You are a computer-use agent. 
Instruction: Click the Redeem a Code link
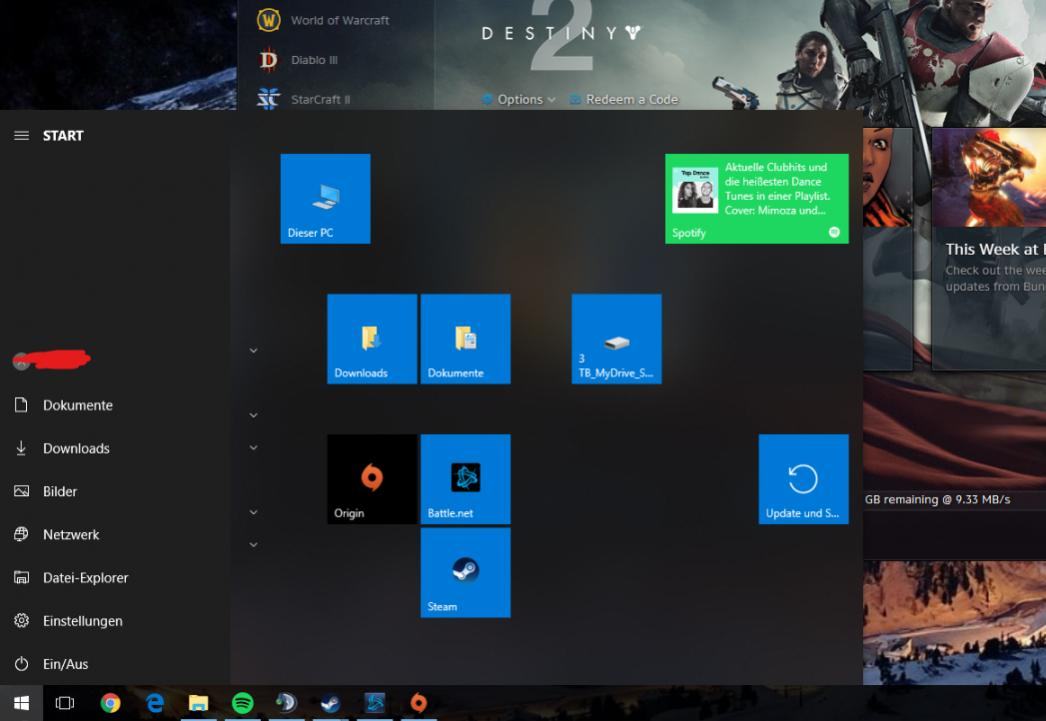(630, 100)
